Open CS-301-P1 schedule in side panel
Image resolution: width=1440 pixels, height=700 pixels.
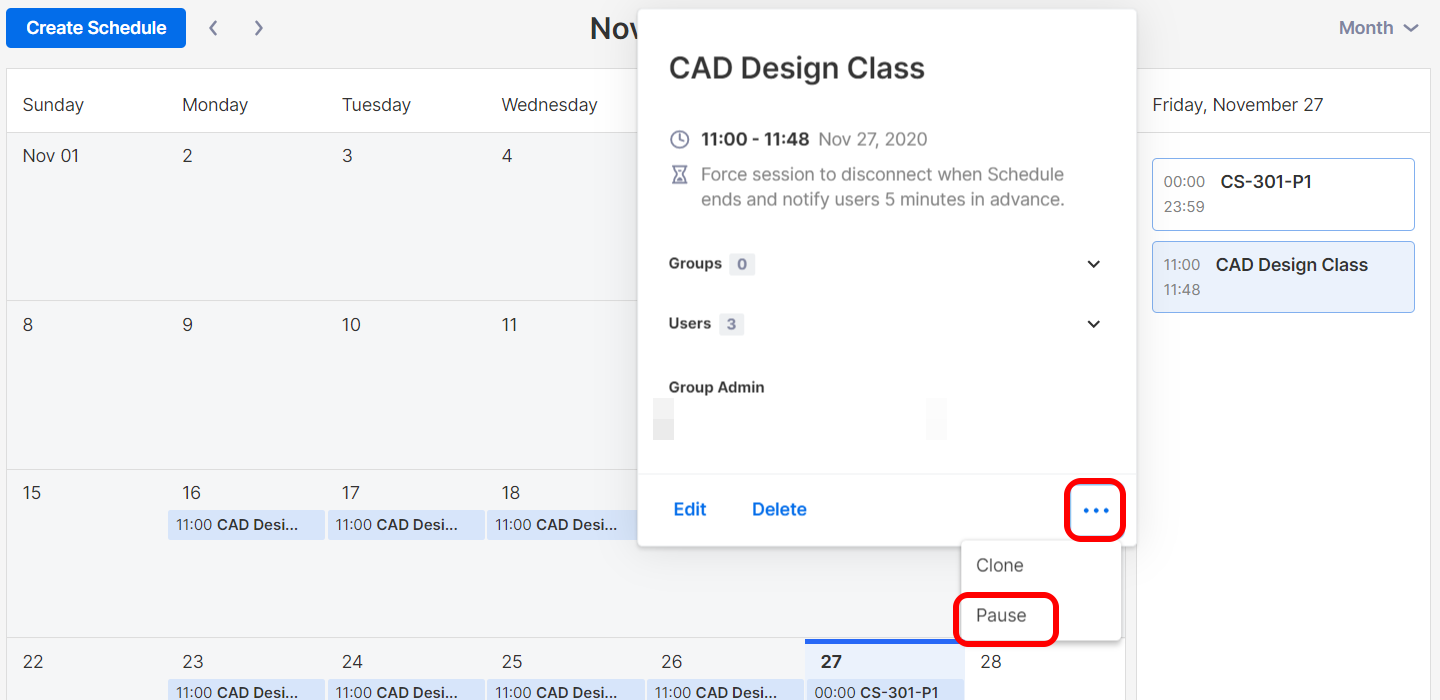[x=1283, y=194]
